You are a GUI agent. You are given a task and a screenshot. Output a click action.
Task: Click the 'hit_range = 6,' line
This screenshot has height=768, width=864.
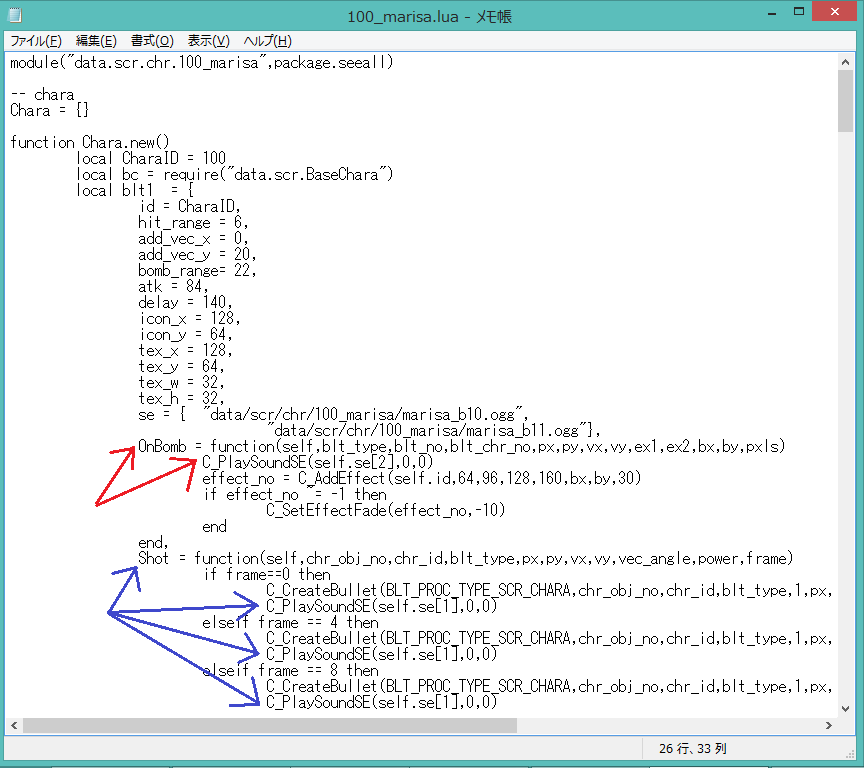pos(193,222)
